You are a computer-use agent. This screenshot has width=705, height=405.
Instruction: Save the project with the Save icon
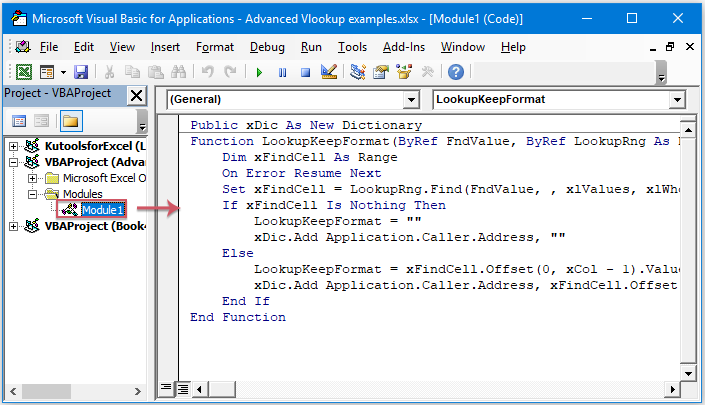pyautogui.click(x=81, y=72)
